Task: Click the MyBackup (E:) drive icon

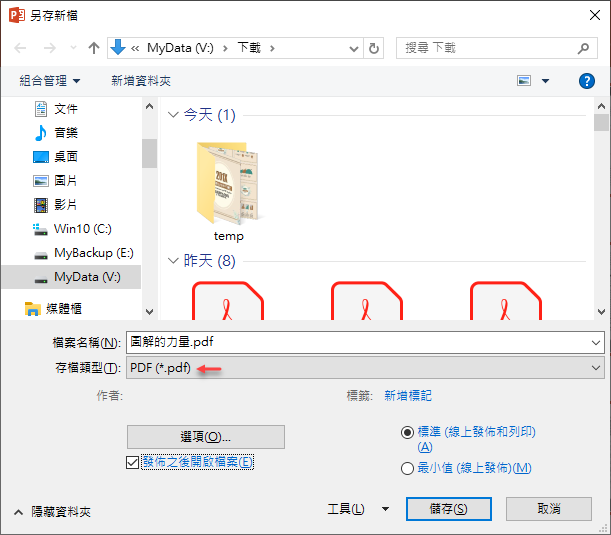Action: 41,256
